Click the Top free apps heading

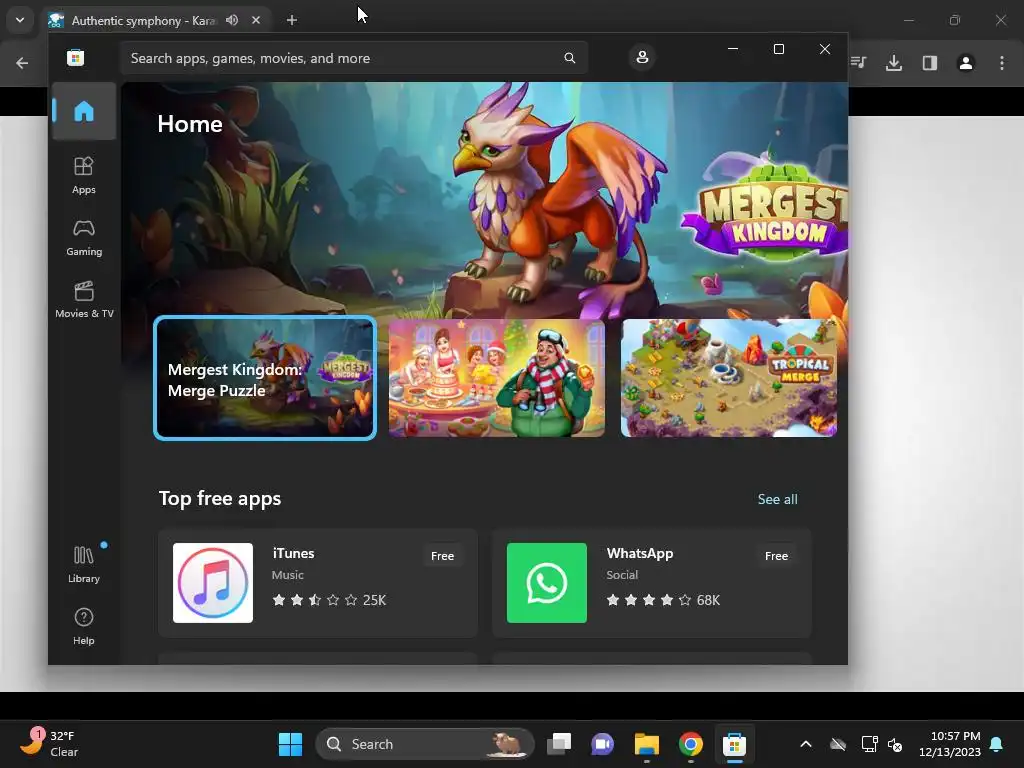click(x=220, y=498)
